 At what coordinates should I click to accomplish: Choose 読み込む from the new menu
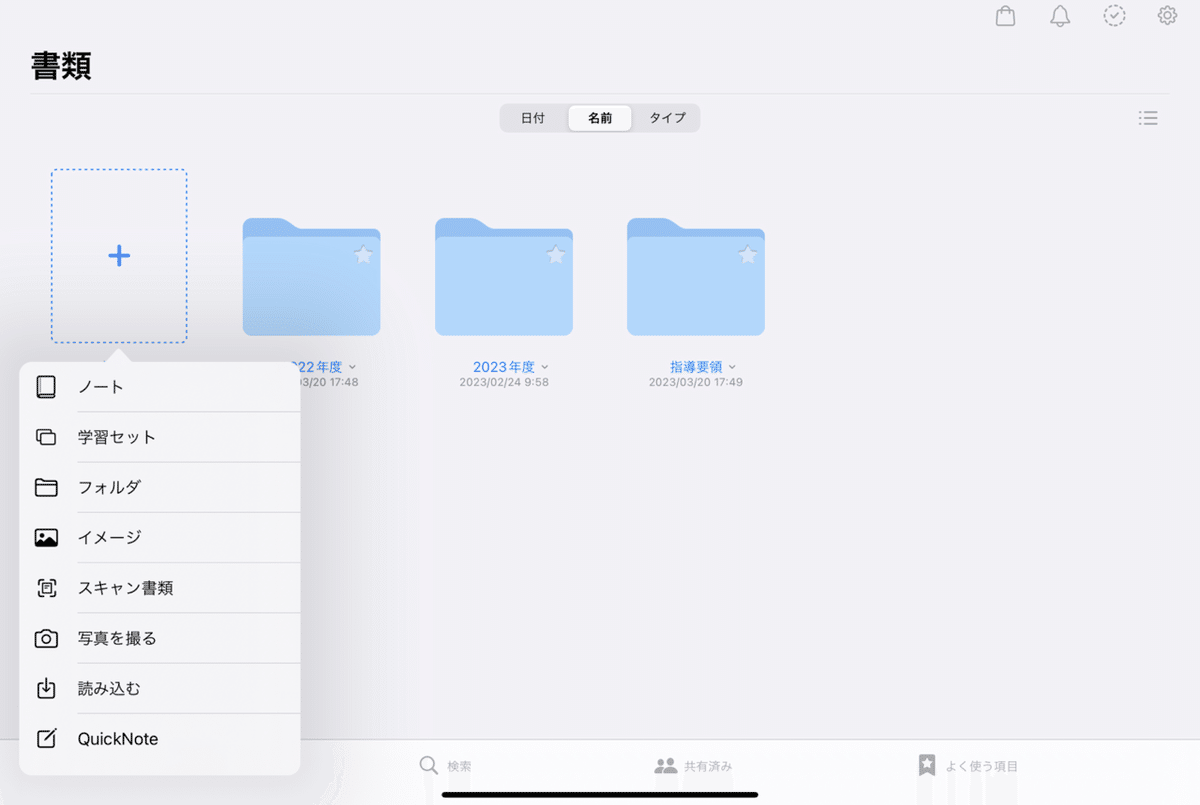point(160,688)
